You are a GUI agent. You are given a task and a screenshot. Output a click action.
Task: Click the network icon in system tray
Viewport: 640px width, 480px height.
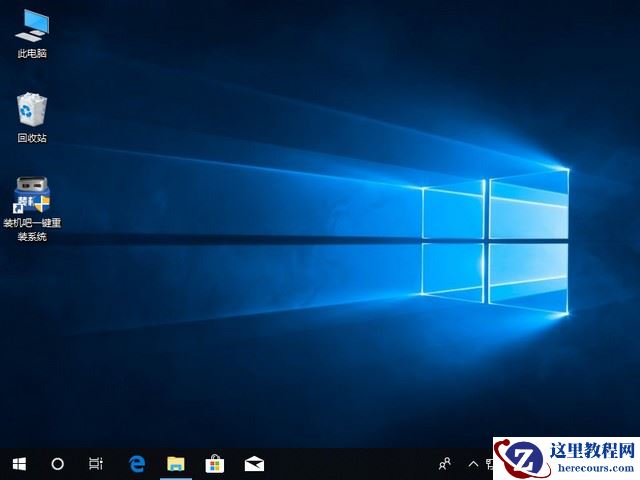tap(489, 464)
